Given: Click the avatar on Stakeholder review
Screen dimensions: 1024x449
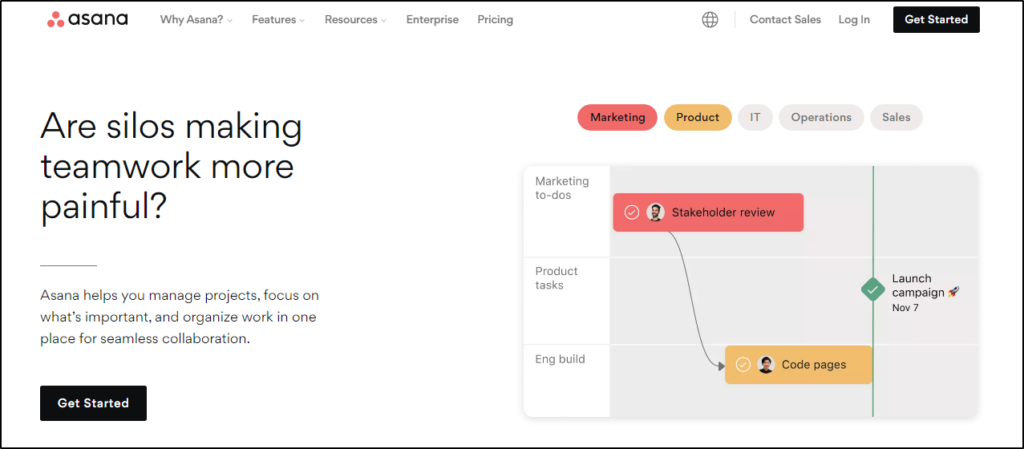Looking at the screenshot, I should pos(655,212).
